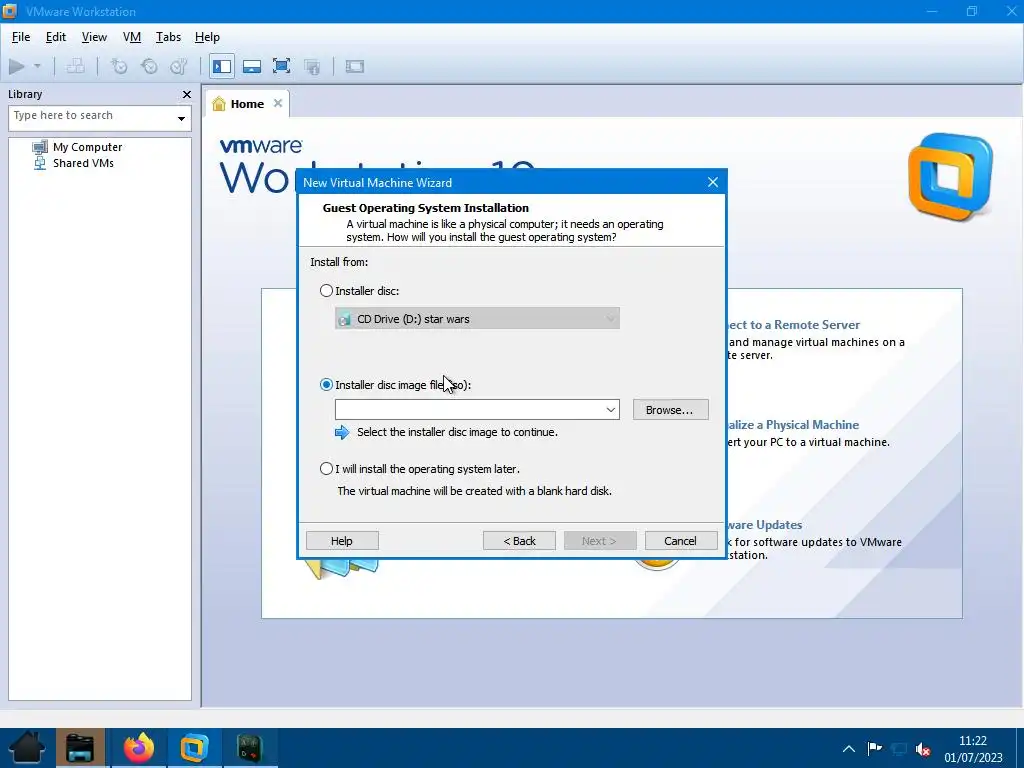Viewport: 1024px width, 768px height.
Task: Click the network tray icon
Action: 899,748
